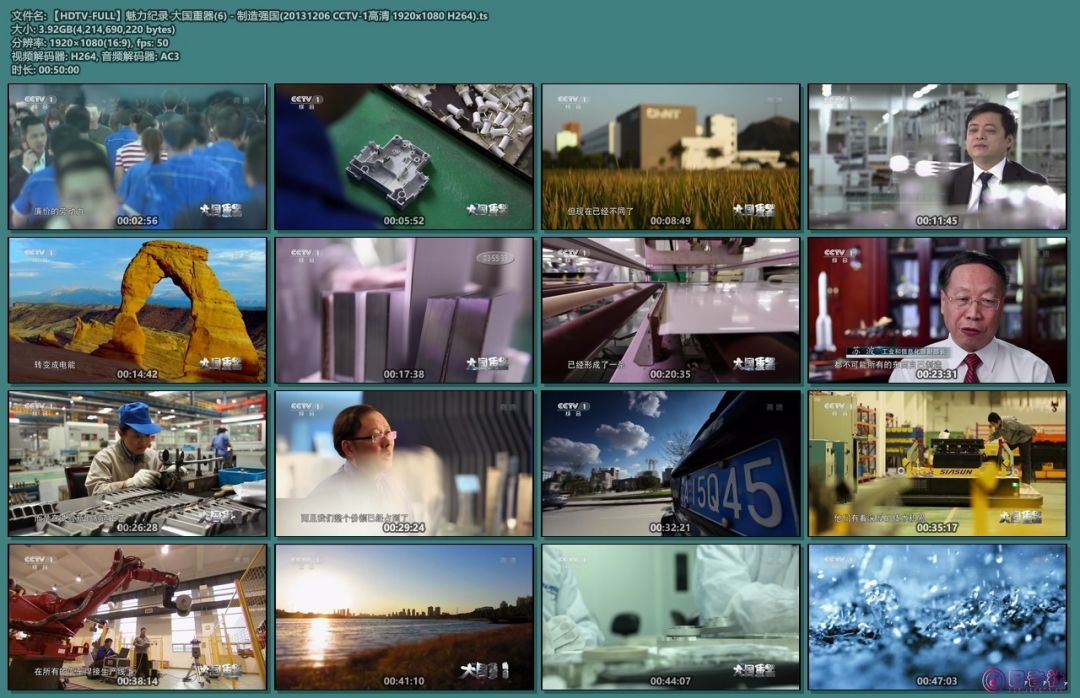Viewport: 1080px width, 698px height.
Task: Open the thumbnail timestamped 00:26:28
Action: [138, 464]
